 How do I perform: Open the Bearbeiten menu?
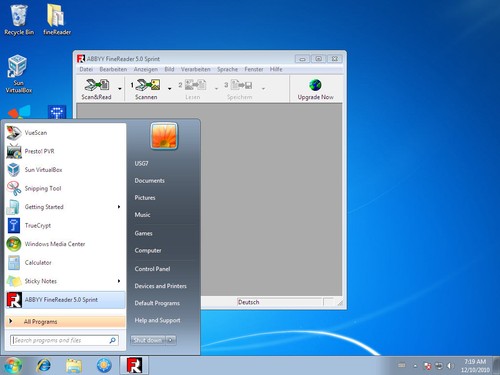[x=113, y=69]
